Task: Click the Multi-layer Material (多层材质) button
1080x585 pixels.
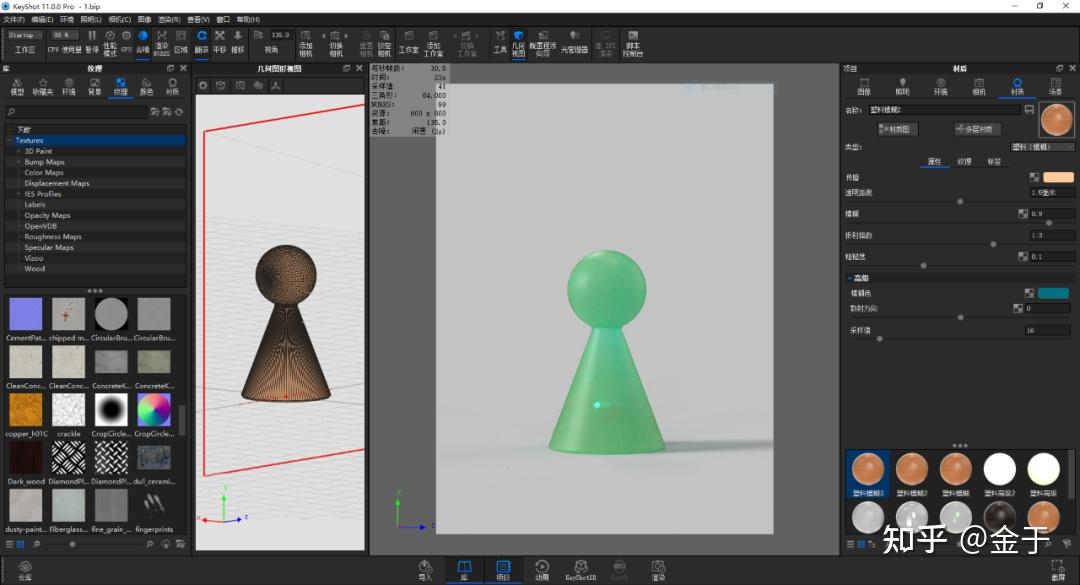Action: click(977, 129)
